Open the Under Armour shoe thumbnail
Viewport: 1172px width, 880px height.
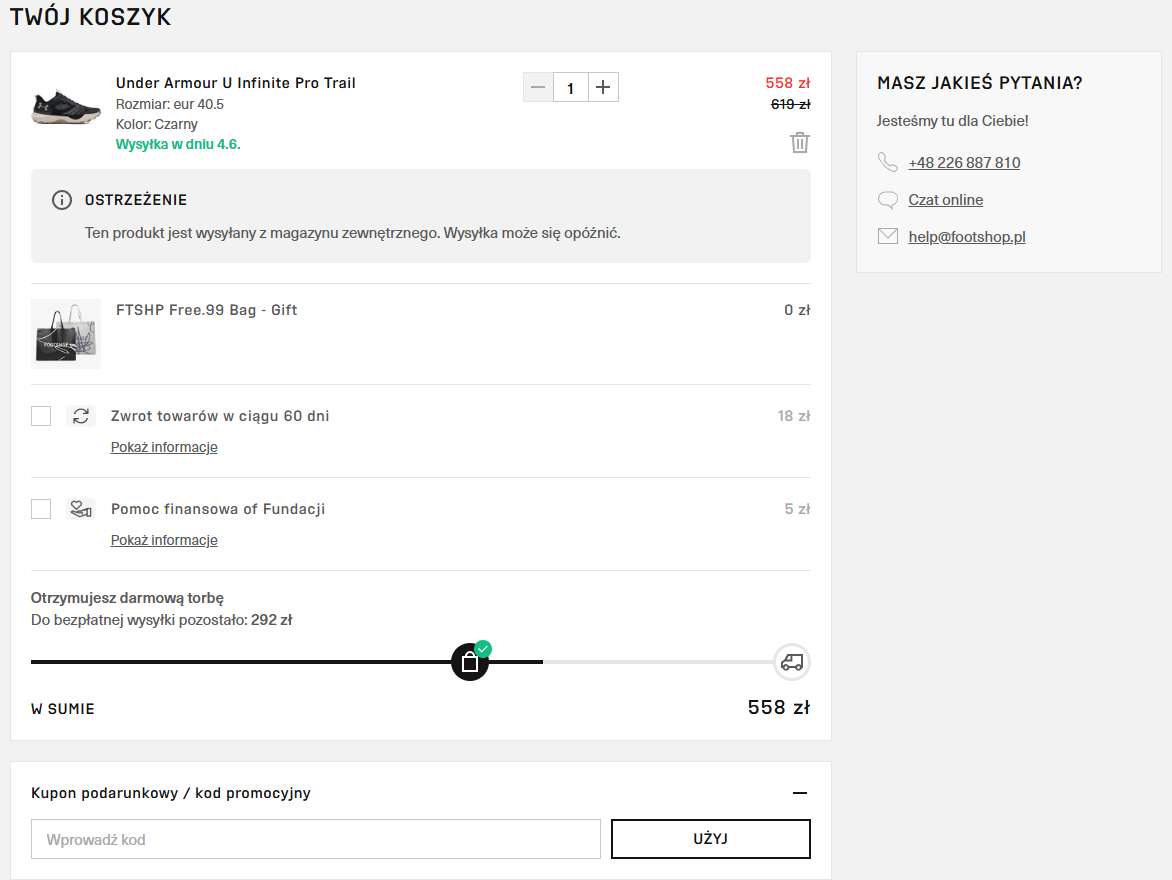[x=67, y=108]
